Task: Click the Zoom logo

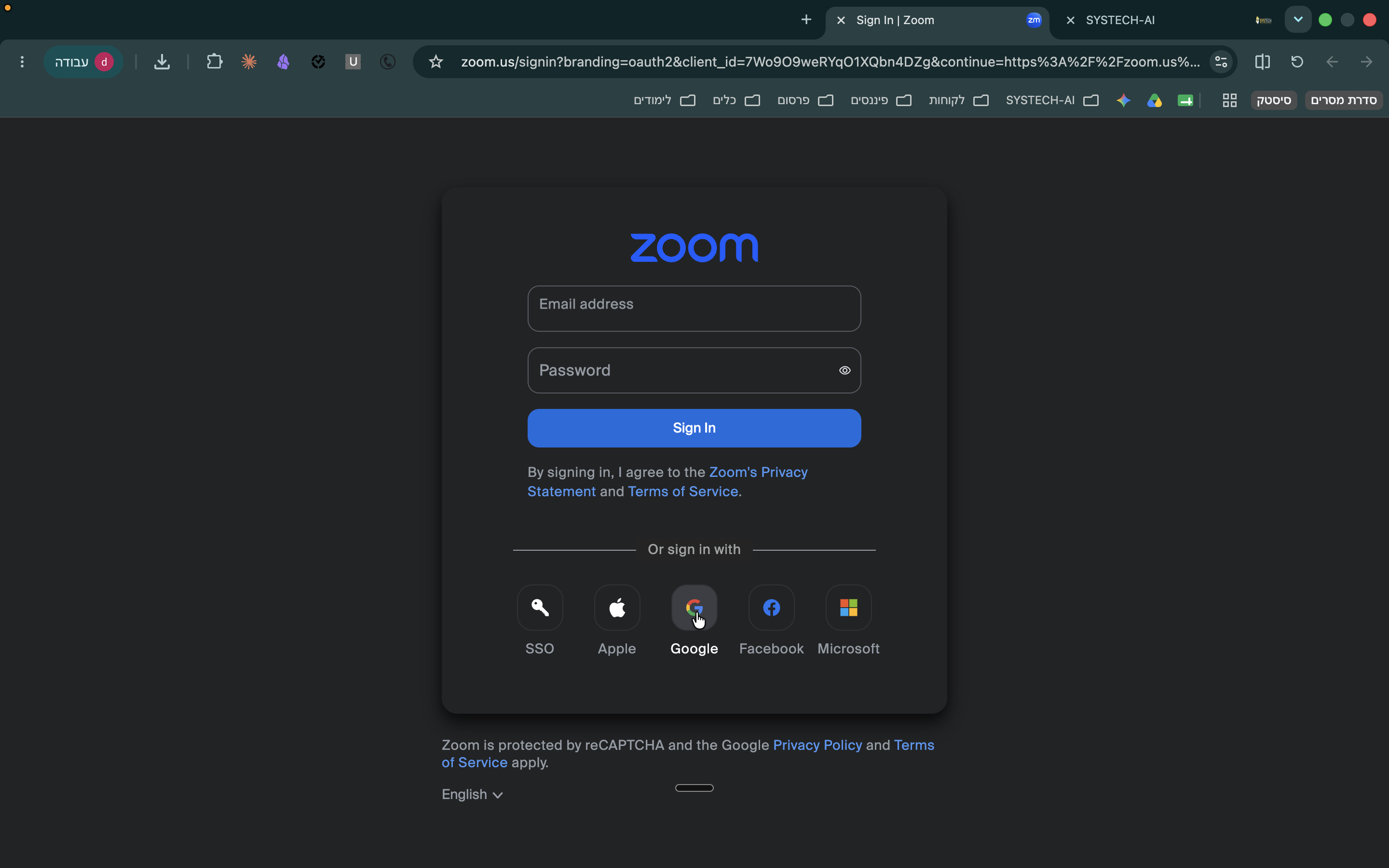Action: (694, 247)
